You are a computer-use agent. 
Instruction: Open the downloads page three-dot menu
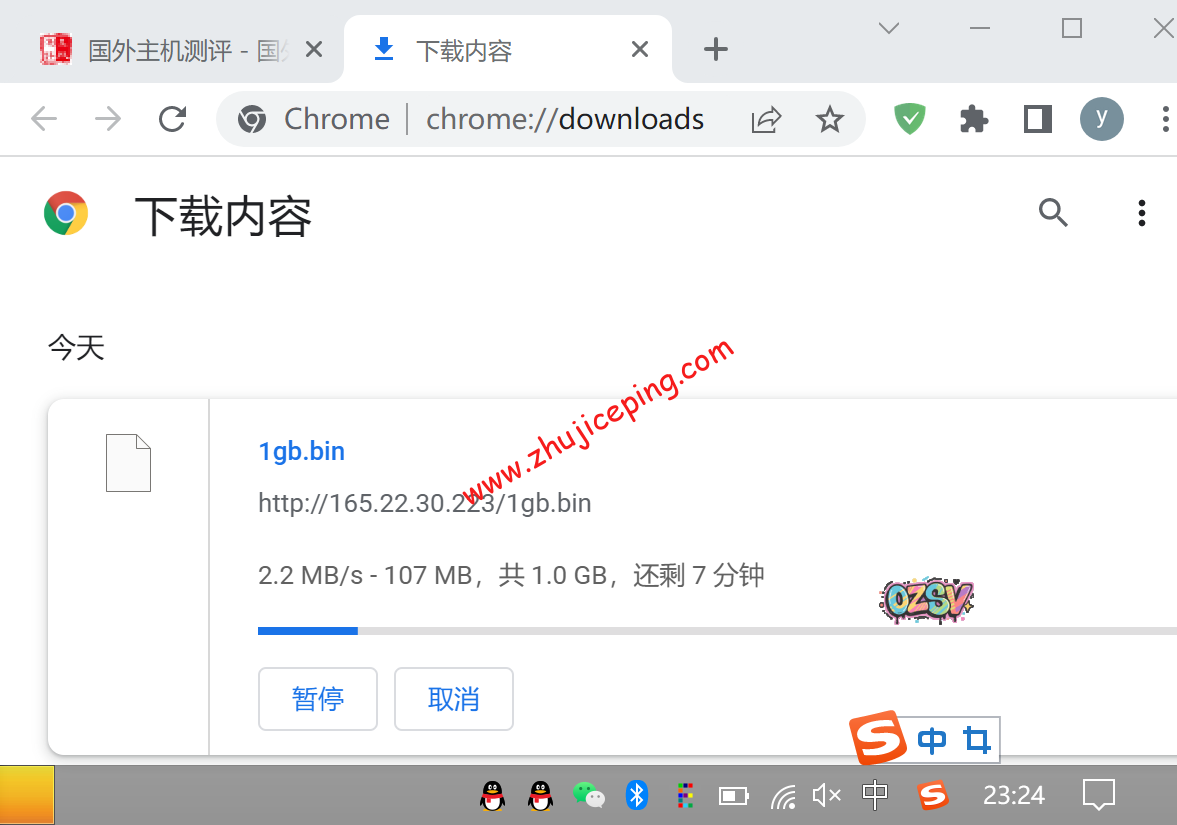tap(1141, 213)
